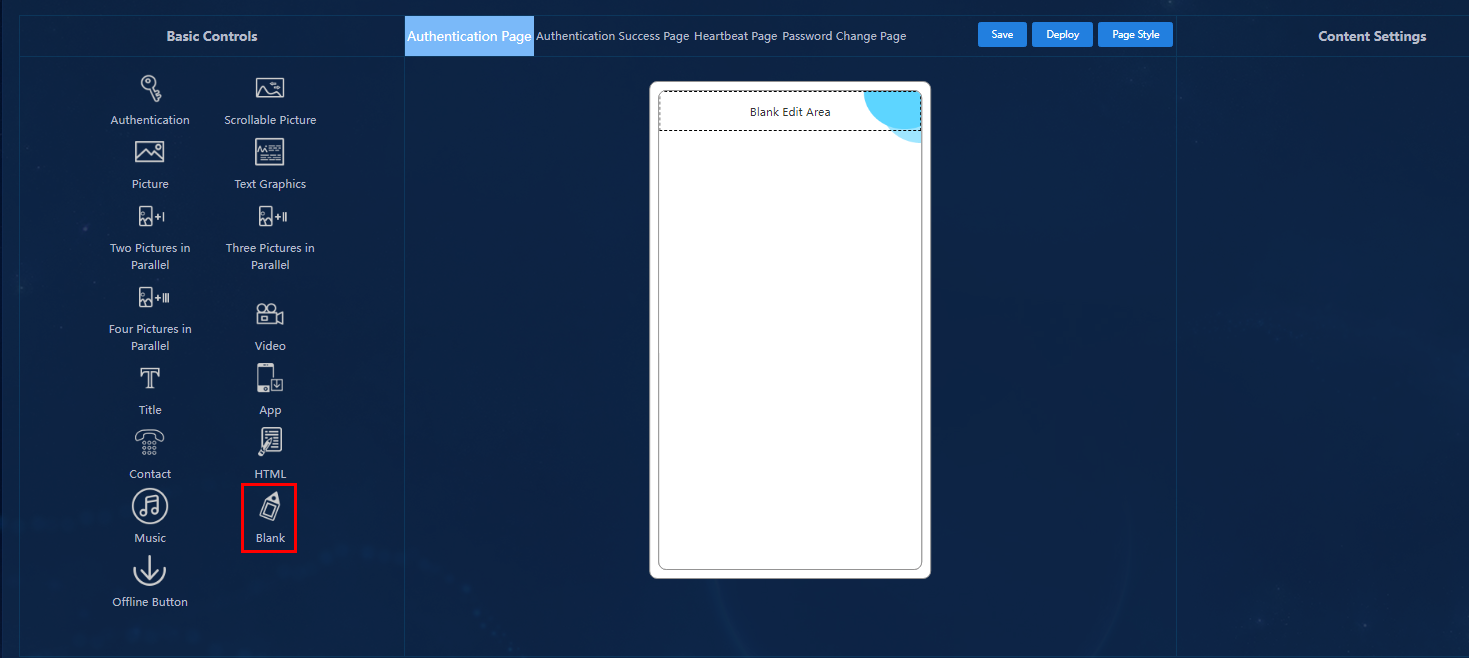Pick the HTML control icon
Screen dimensions: 1469x658
[x=270, y=442]
